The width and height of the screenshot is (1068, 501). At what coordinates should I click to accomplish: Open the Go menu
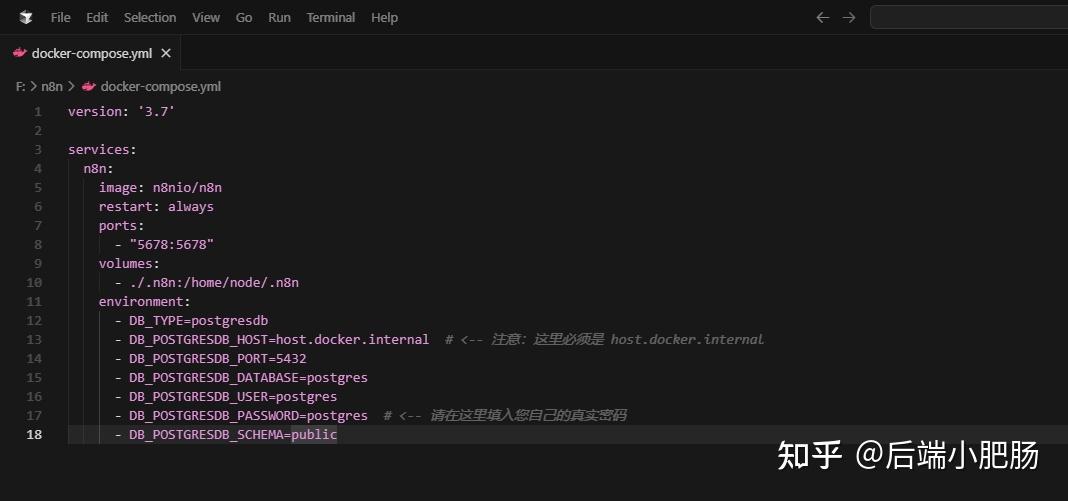[244, 18]
